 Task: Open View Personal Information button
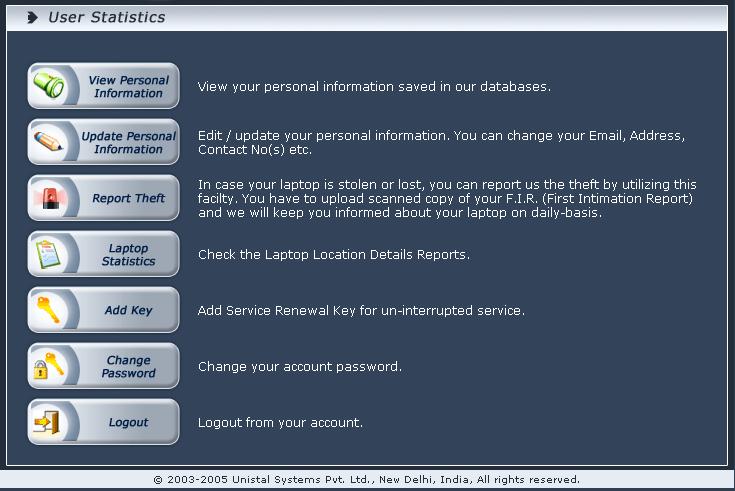coord(128,87)
